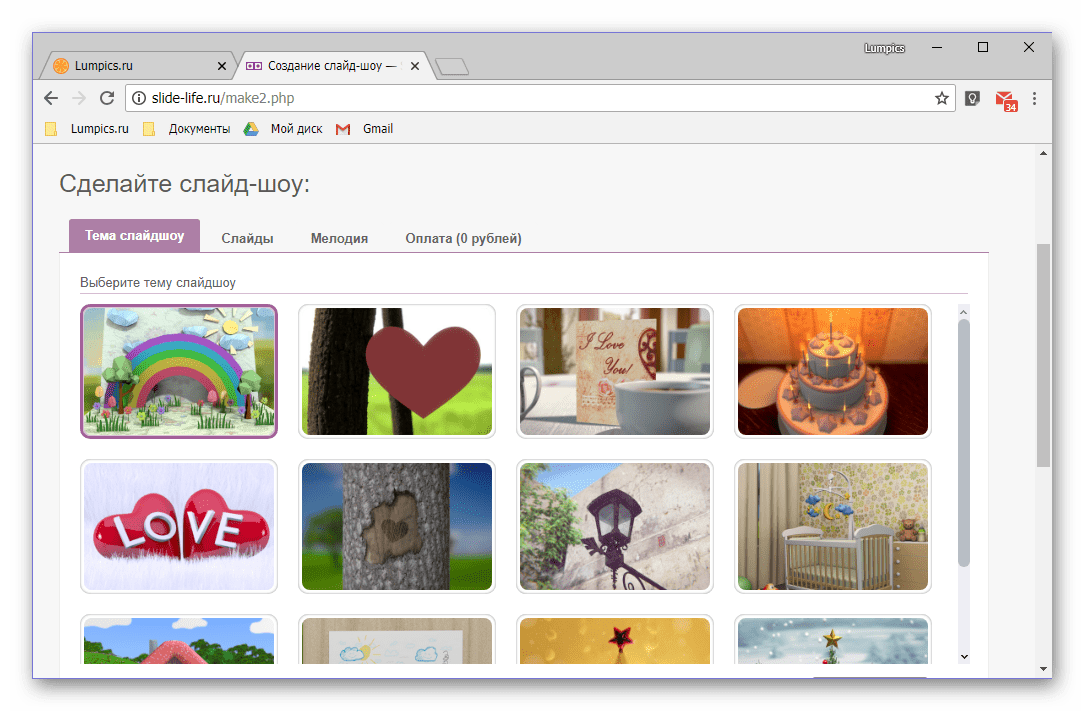Switch to the Lumpics.ru browser tab
Image resolution: width=1085 pixels, height=711 pixels.
tap(138, 66)
